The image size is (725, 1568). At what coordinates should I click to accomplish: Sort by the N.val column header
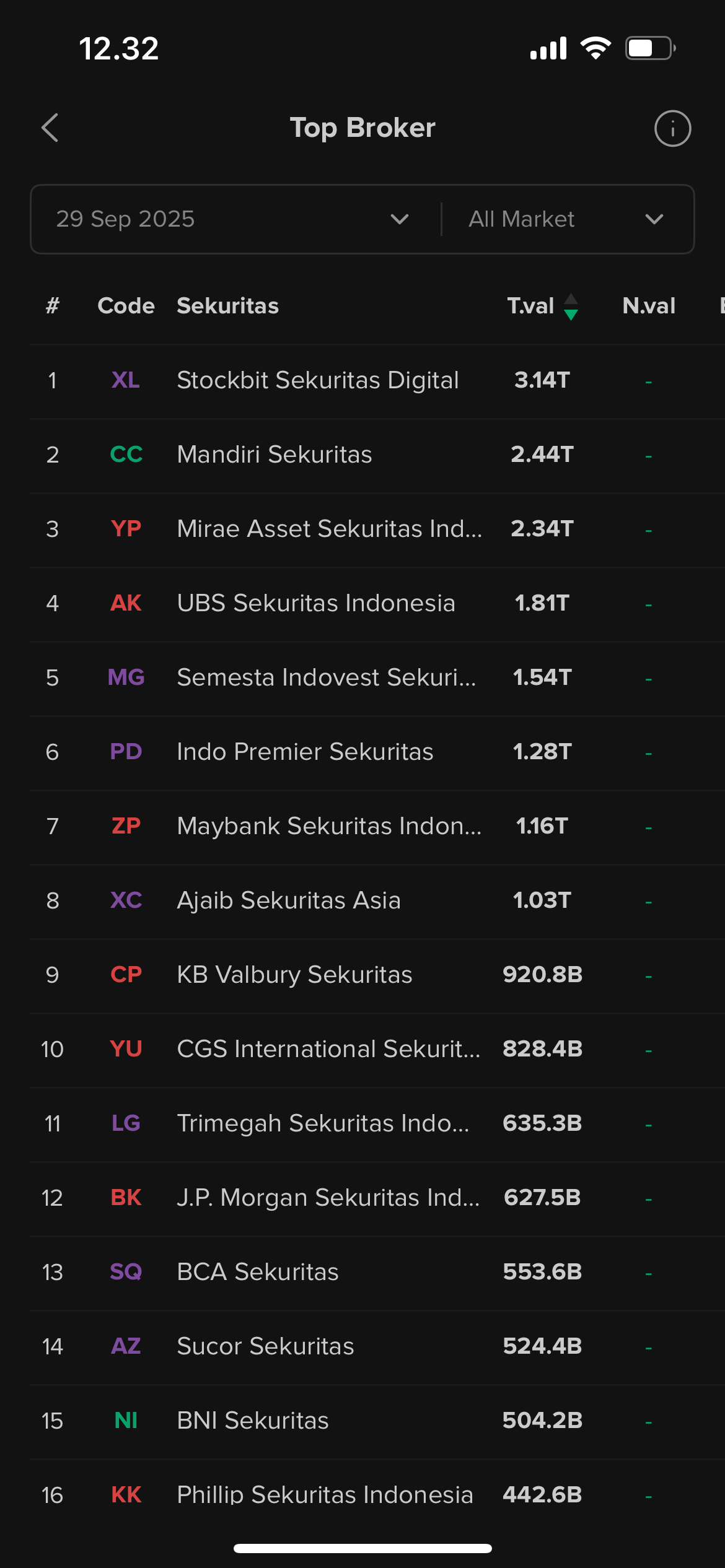coord(648,306)
